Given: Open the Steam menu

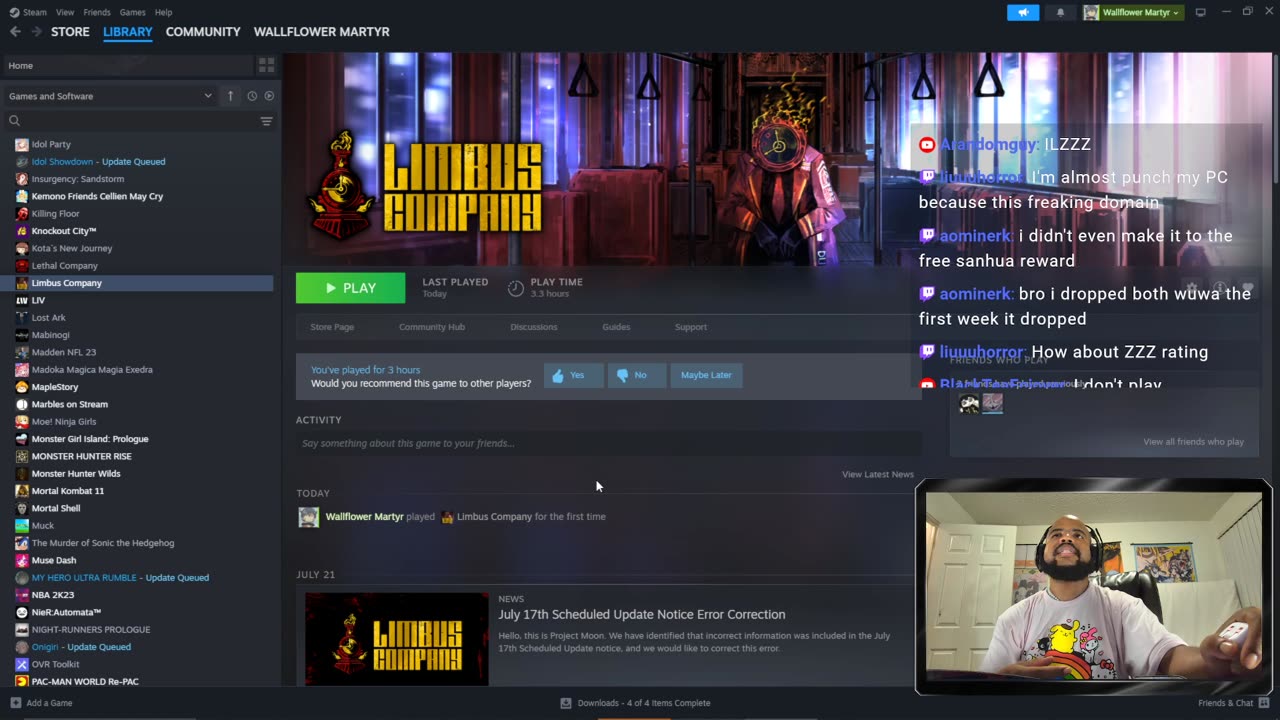Looking at the screenshot, I should point(35,12).
